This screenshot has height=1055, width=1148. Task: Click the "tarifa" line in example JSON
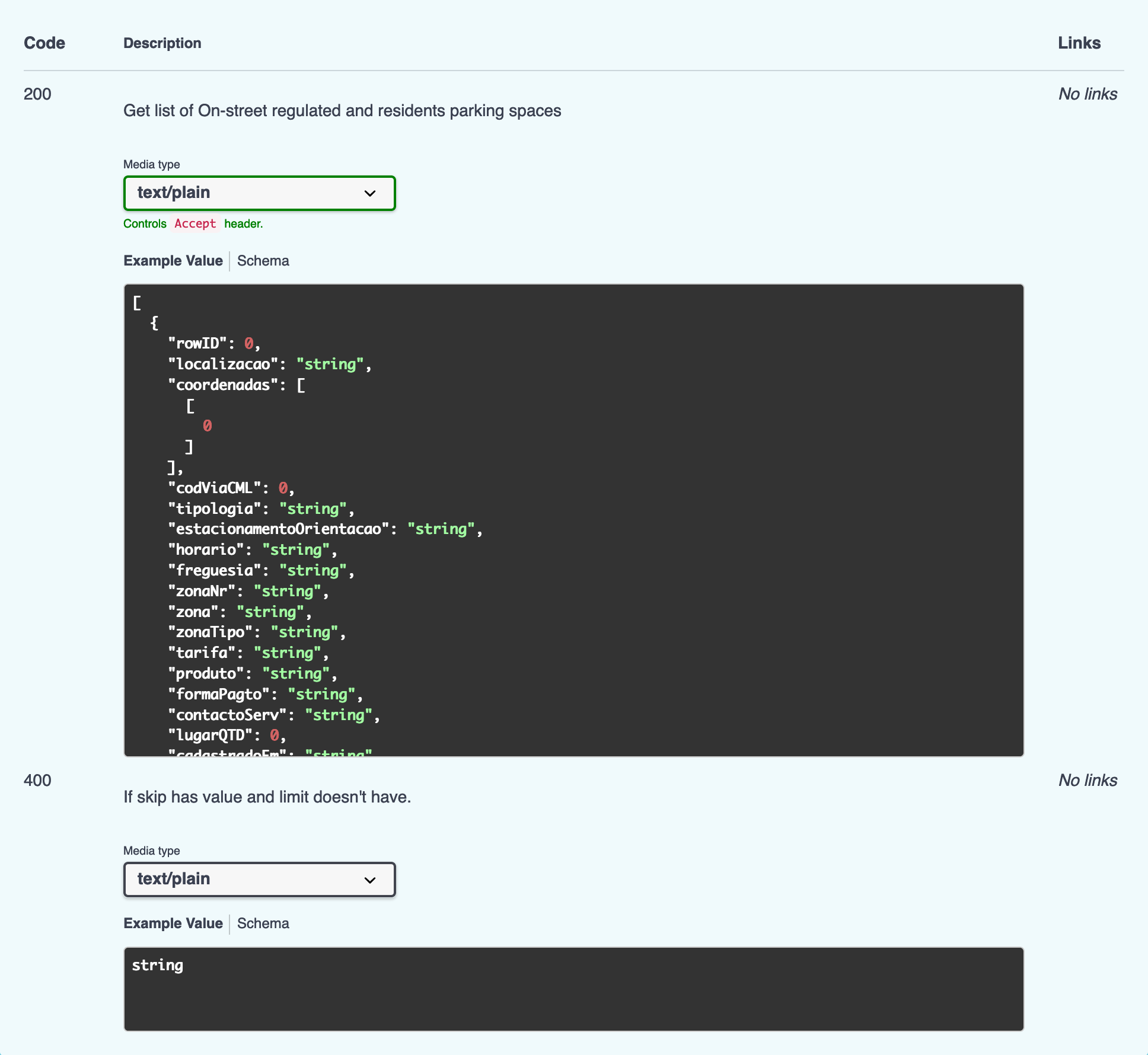(x=248, y=653)
